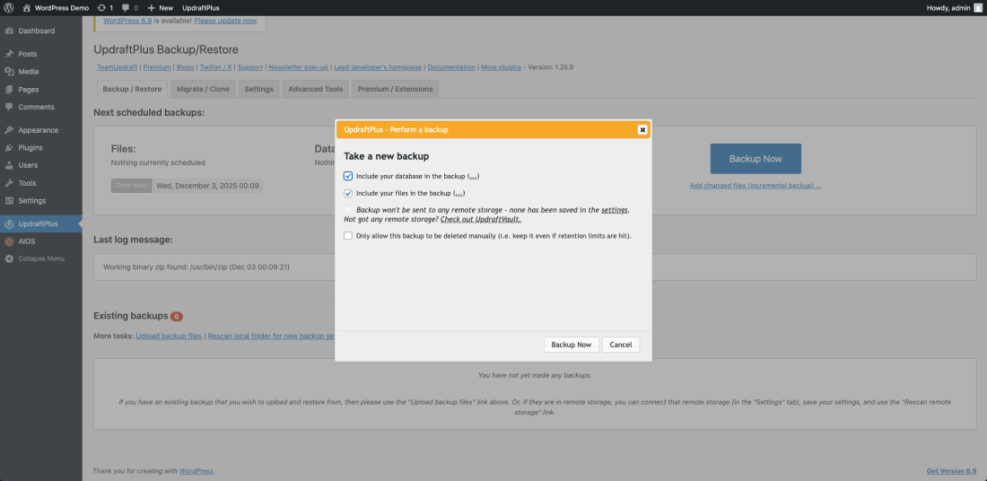Open Lead developer's homepage link
The width and height of the screenshot is (987, 481).
click(x=378, y=67)
